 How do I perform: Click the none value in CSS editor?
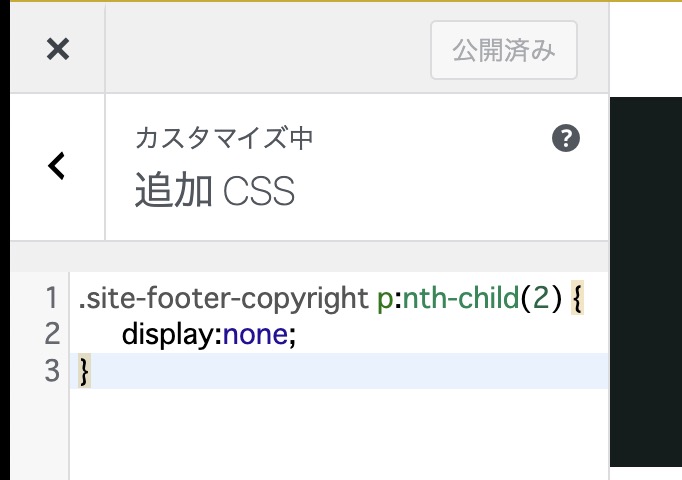coord(255,335)
